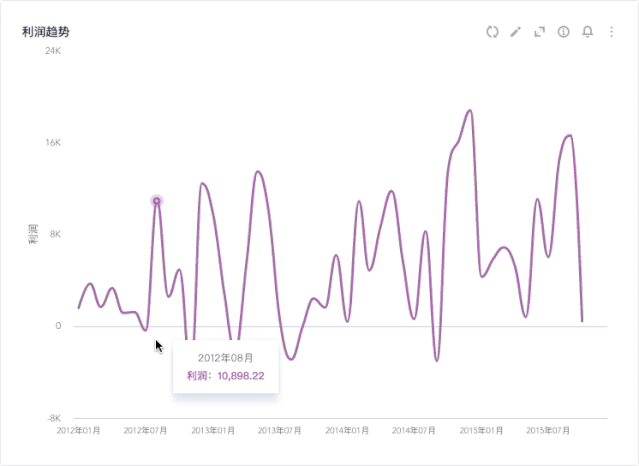The image size is (639, 466).
Task: Open the chart info icon
Action: 564,32
